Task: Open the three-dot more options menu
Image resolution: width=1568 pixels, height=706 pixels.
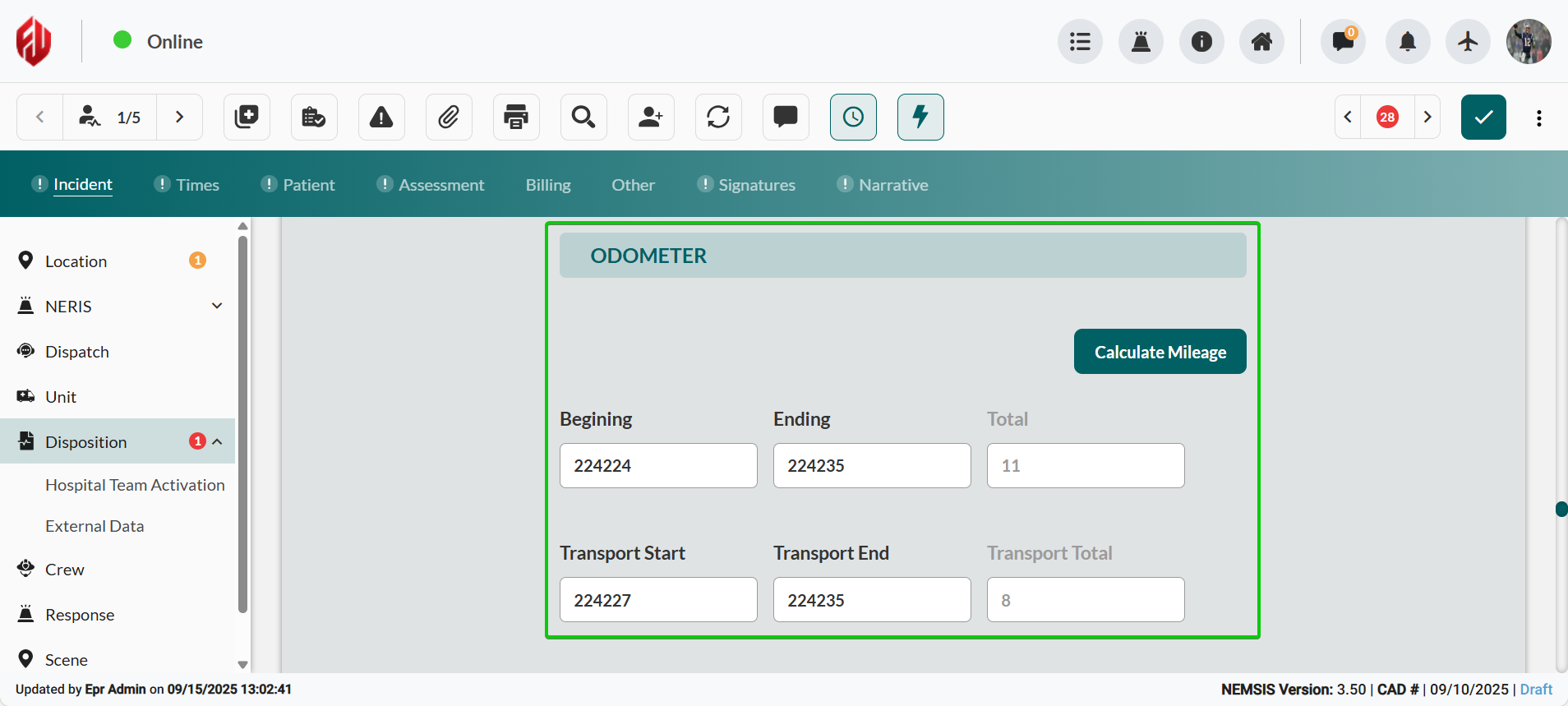Action: (x=1538, y=118)
